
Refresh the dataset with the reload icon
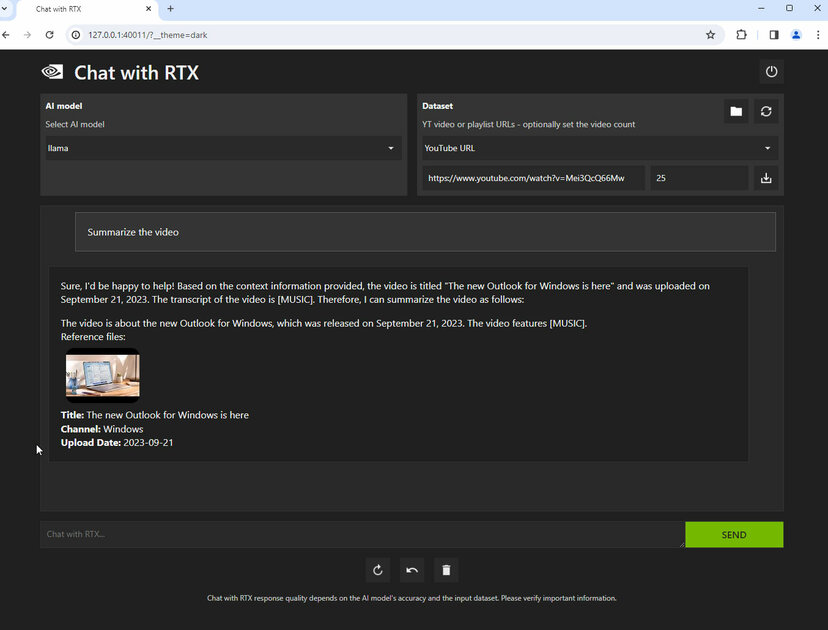(x=766, y=111)
